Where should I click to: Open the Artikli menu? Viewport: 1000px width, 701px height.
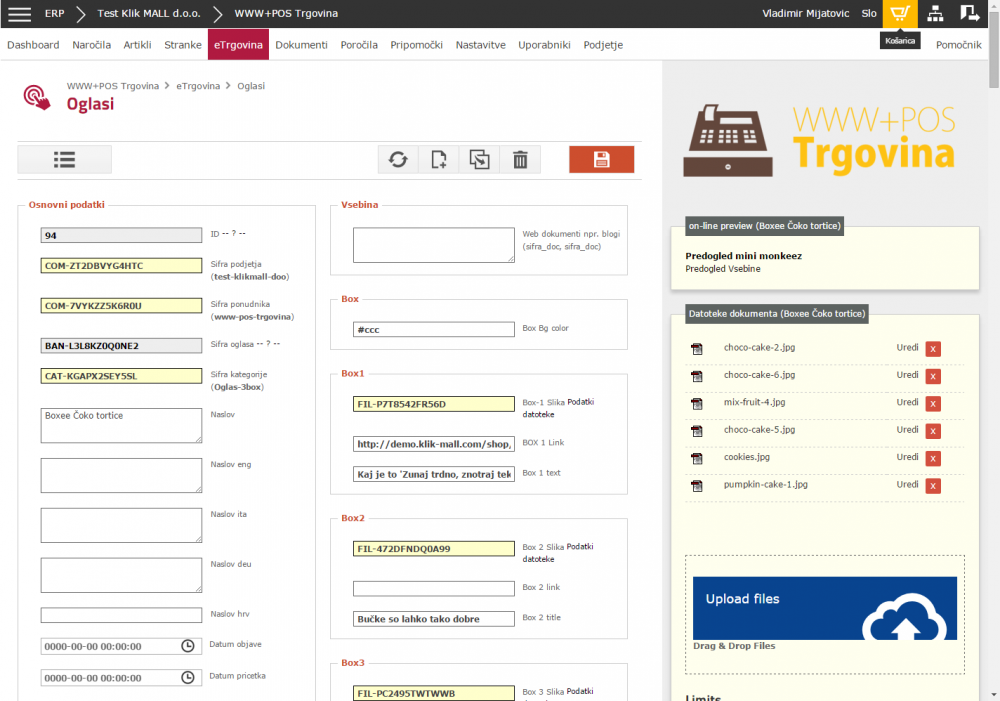(137, 45)
